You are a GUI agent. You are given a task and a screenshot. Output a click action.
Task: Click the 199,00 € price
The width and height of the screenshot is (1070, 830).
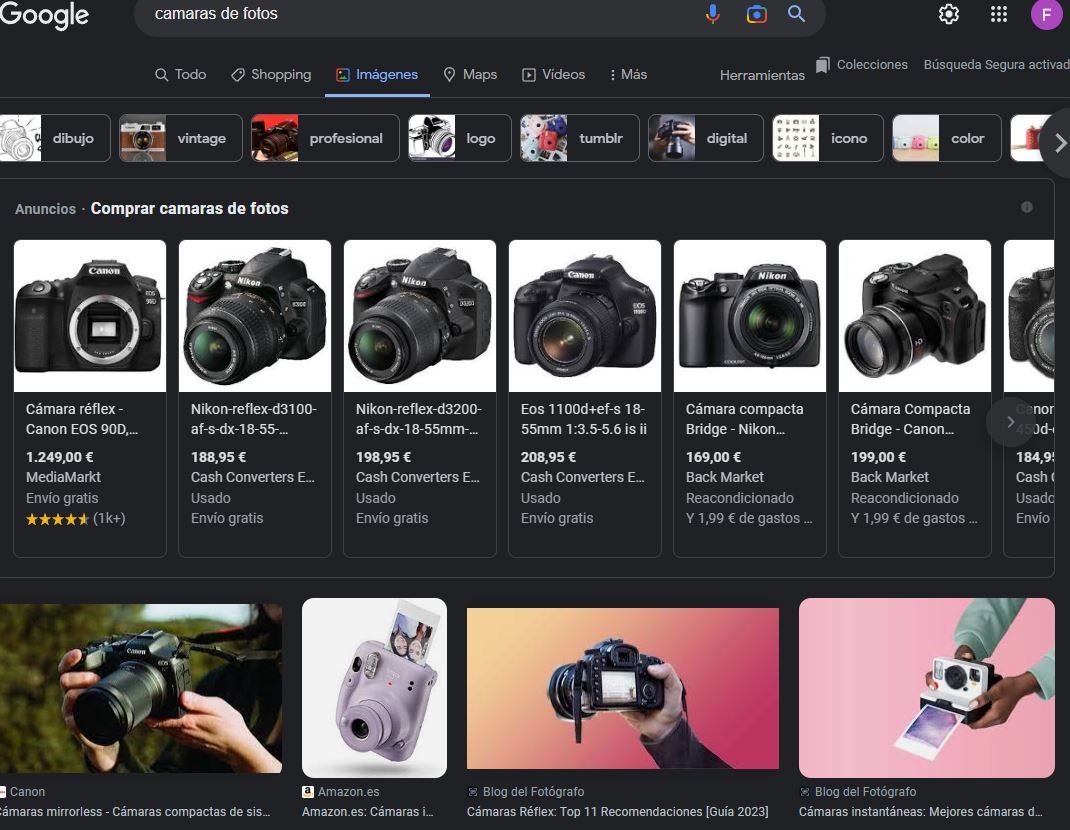[879, 457]
